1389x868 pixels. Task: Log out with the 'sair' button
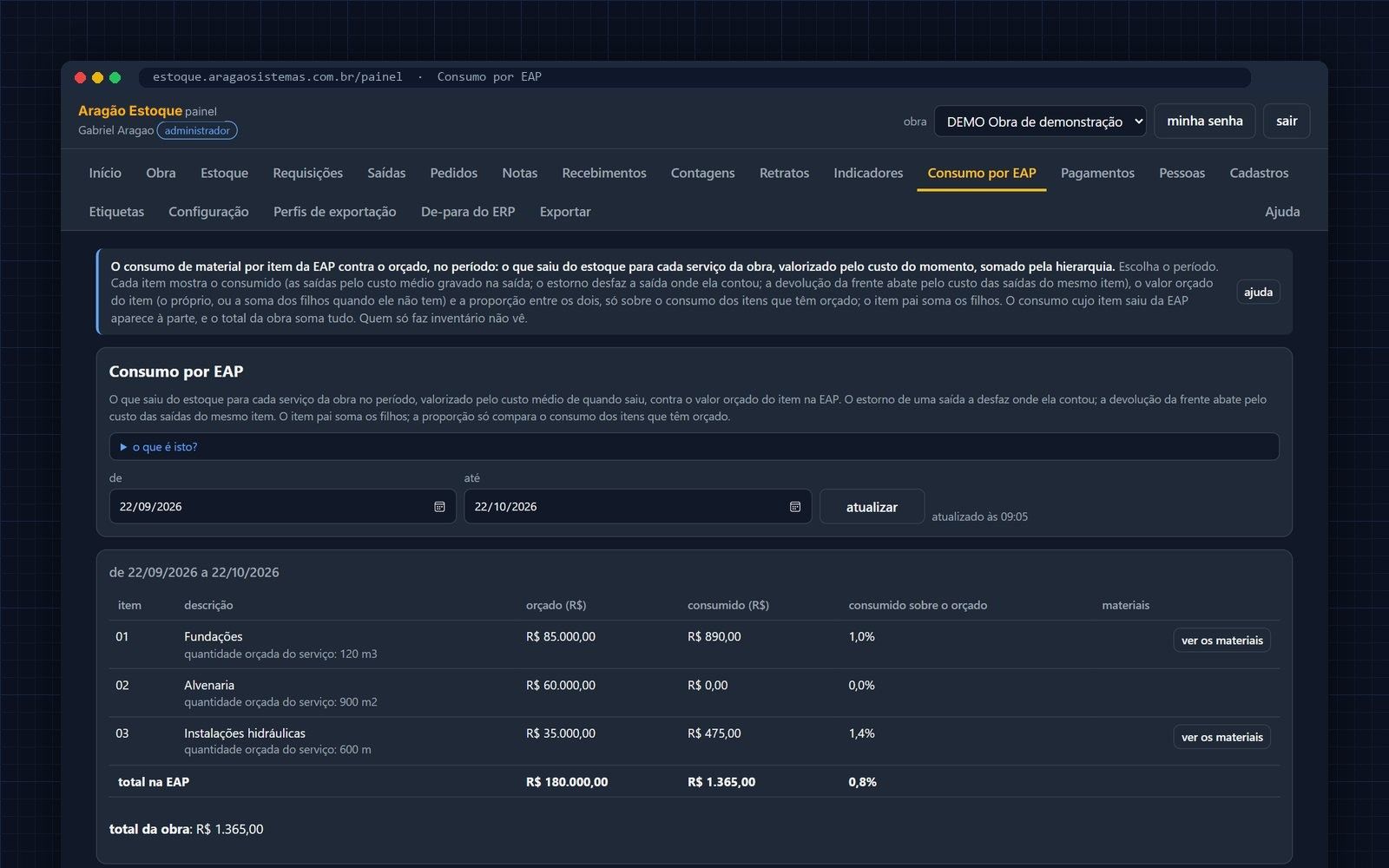tap(1287, 121)
